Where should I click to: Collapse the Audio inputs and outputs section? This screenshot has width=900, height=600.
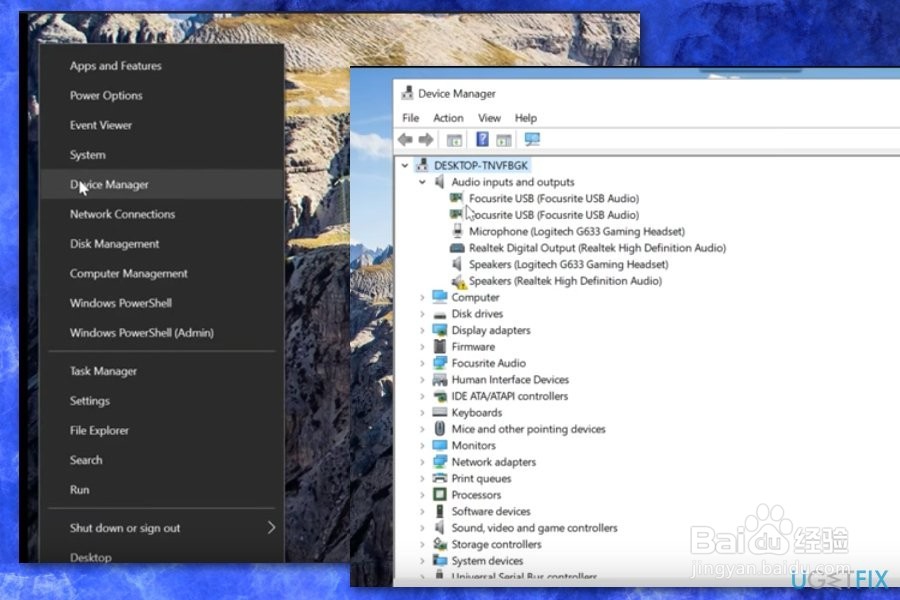(x=421, y=182)
